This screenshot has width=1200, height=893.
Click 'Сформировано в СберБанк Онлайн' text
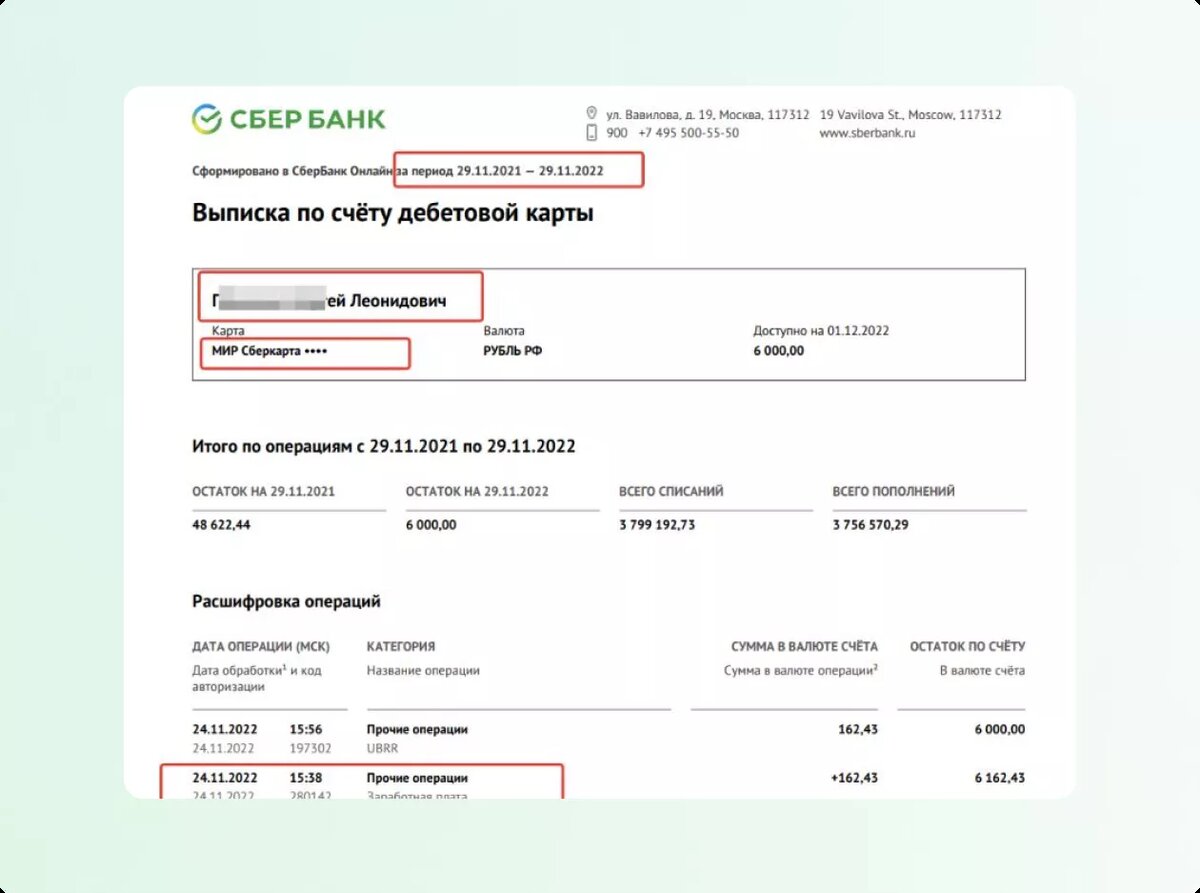(x=294, y=171)
